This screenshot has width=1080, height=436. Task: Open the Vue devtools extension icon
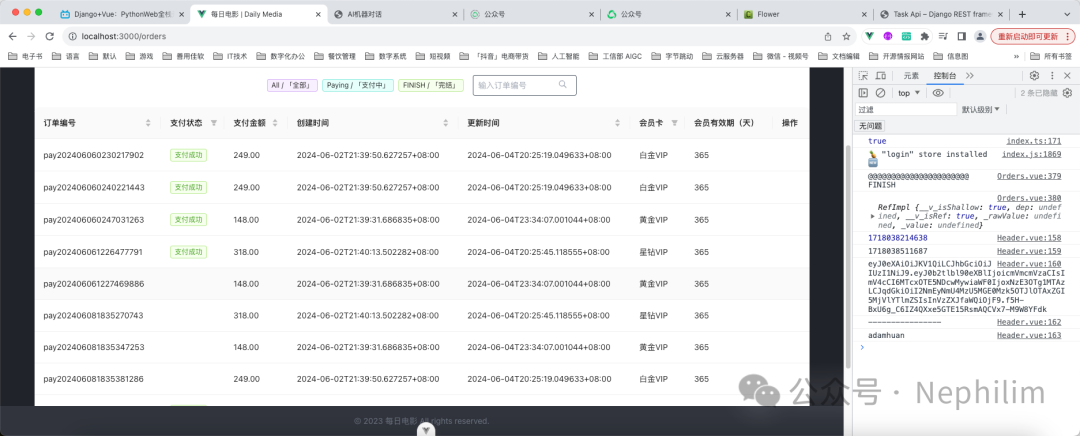pos(870,36)
